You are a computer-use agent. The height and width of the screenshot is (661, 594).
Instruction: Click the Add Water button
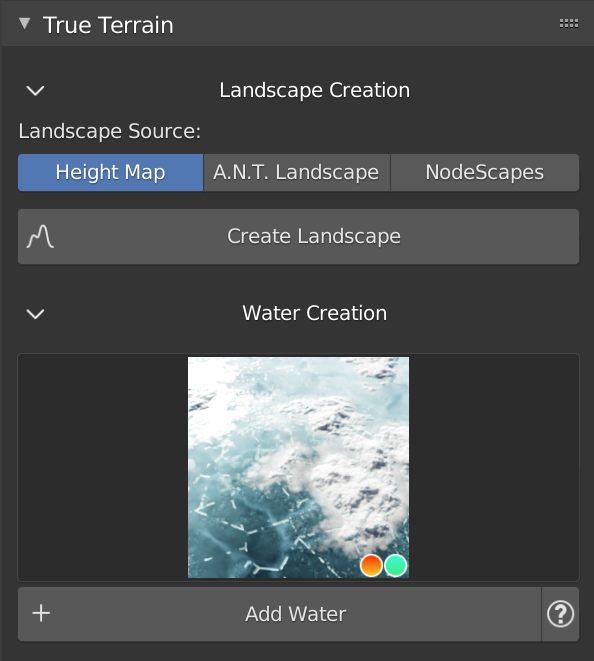tap(280, 614)
